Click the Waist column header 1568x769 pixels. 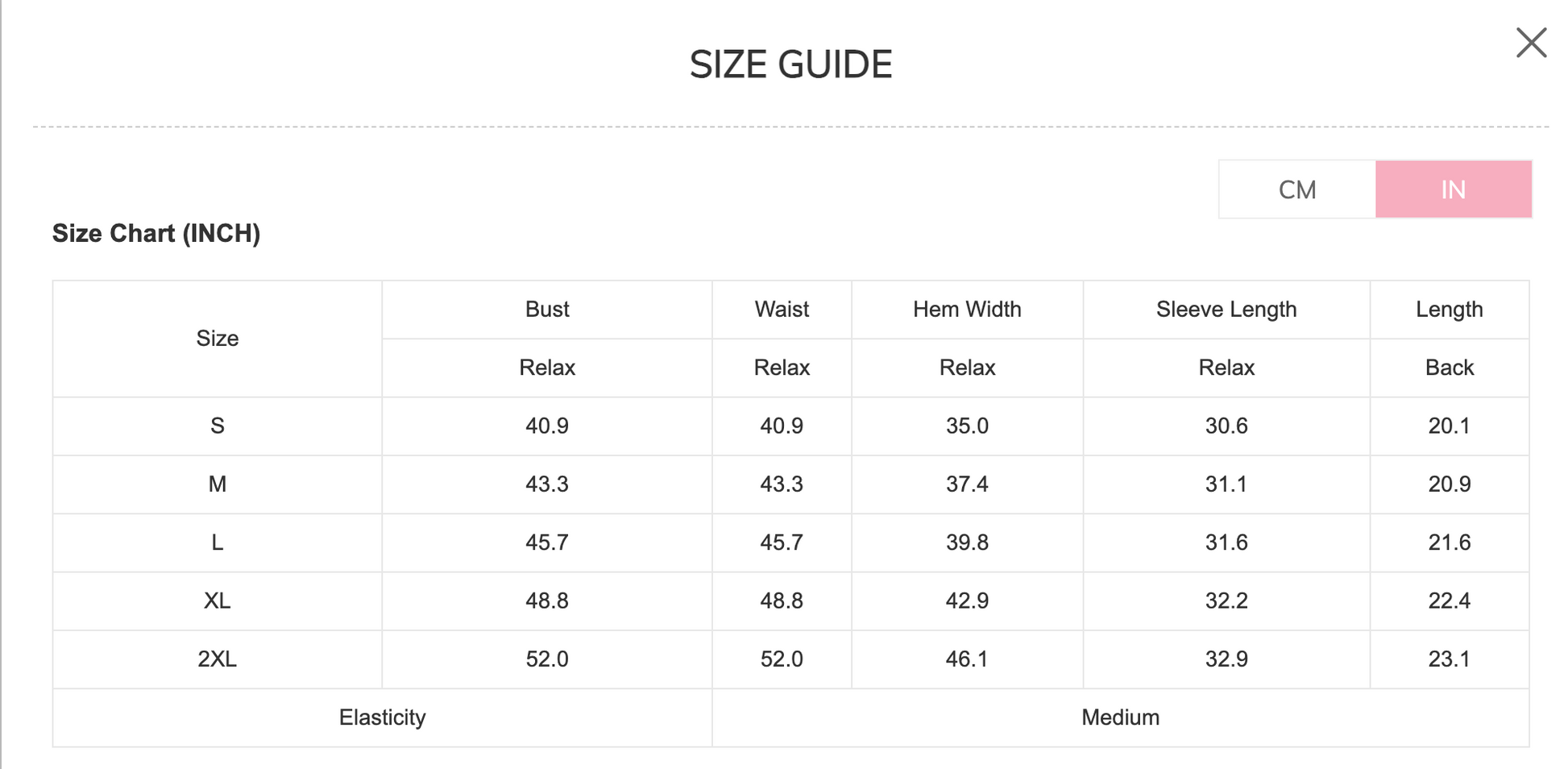click(x=782, y=310)
